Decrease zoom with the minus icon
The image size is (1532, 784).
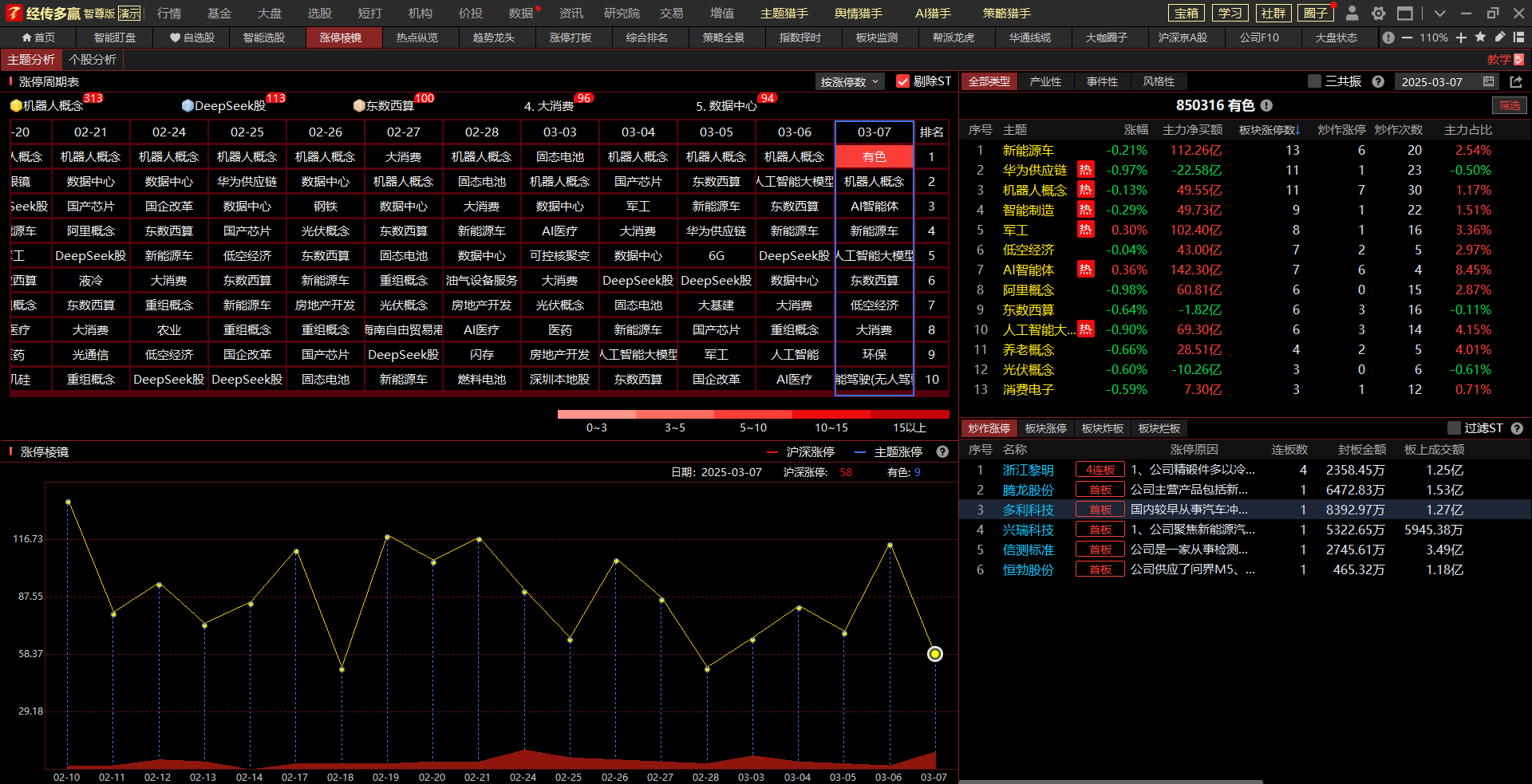(x=1407, y=37)
